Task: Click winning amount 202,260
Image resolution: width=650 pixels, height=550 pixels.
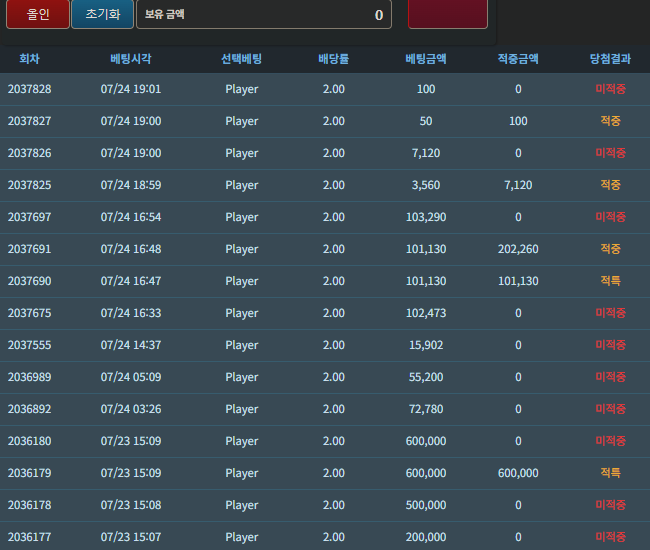Action: [518, 249]
